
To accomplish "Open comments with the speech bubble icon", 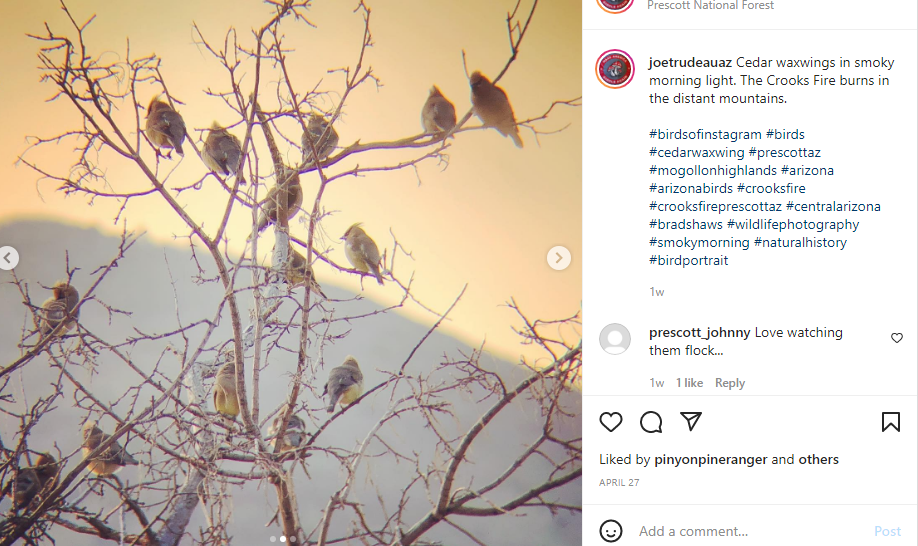I will 650,422.
